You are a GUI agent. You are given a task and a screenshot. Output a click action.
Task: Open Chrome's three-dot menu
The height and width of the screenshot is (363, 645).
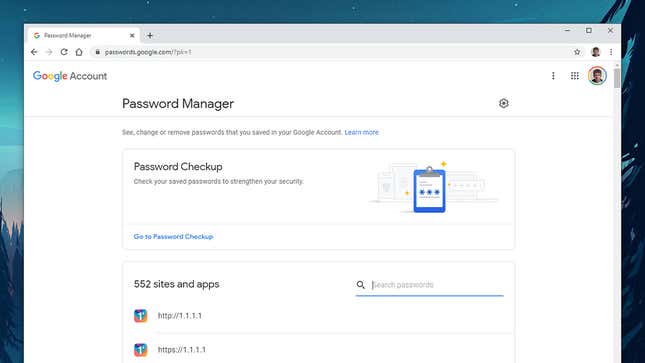click(611, 52)
